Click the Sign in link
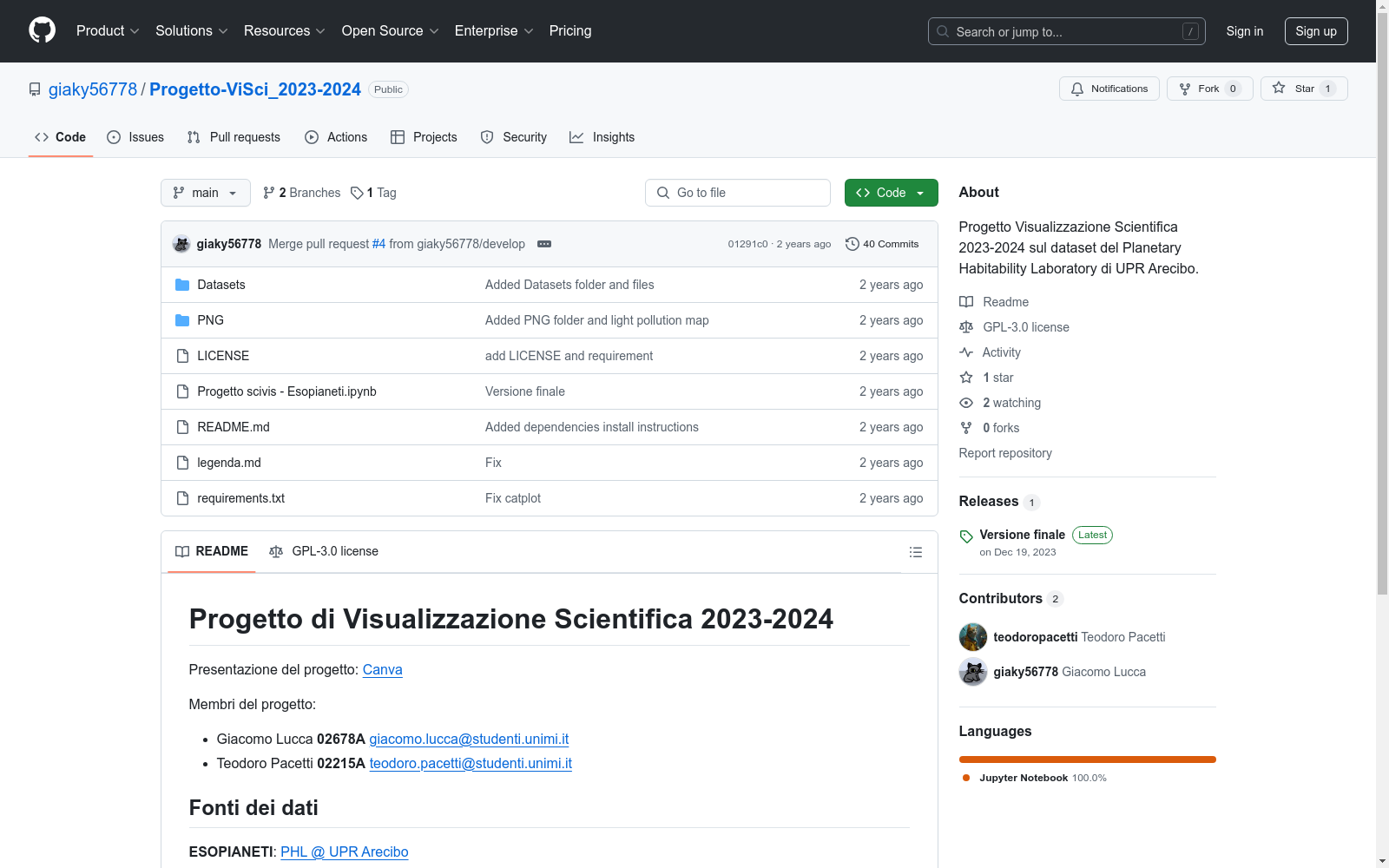Screen dimensions: 1389x868 point(1245,31)
